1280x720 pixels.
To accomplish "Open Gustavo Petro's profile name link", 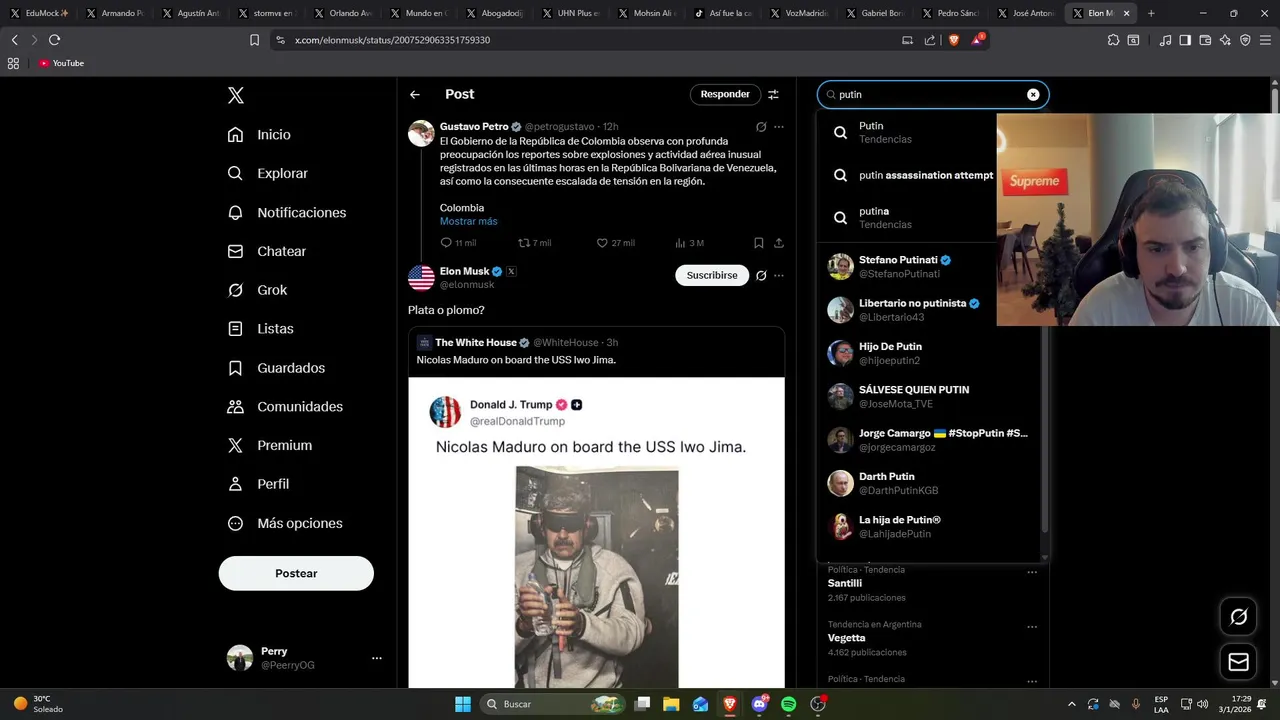I will point(474,127).
